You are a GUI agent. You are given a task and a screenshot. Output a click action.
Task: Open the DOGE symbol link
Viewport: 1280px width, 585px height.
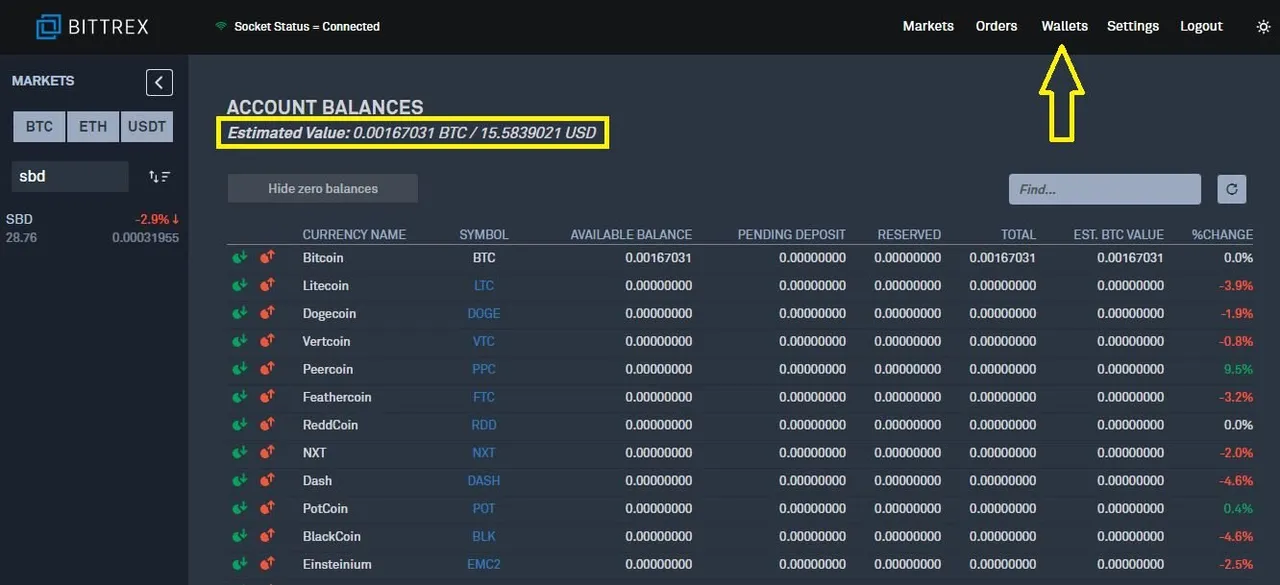[484, 313]
